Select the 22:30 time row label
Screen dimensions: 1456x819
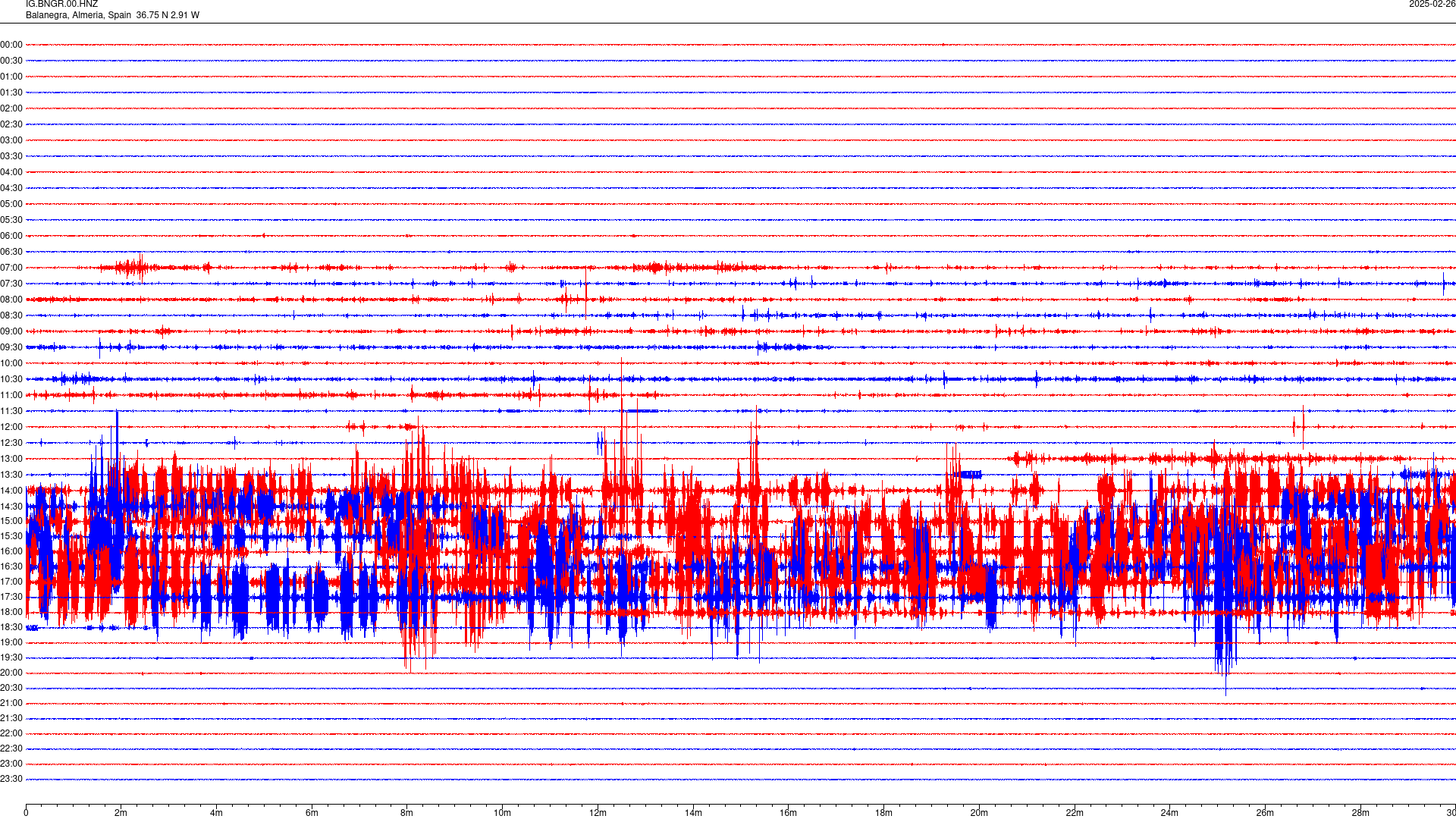[11, 748]
